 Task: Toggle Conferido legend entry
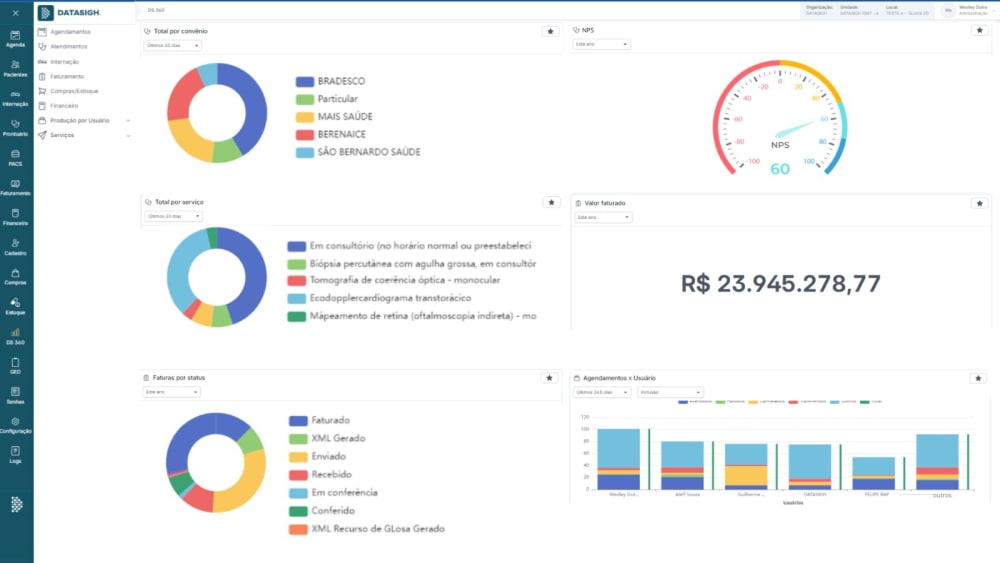[x=322, y=511]
